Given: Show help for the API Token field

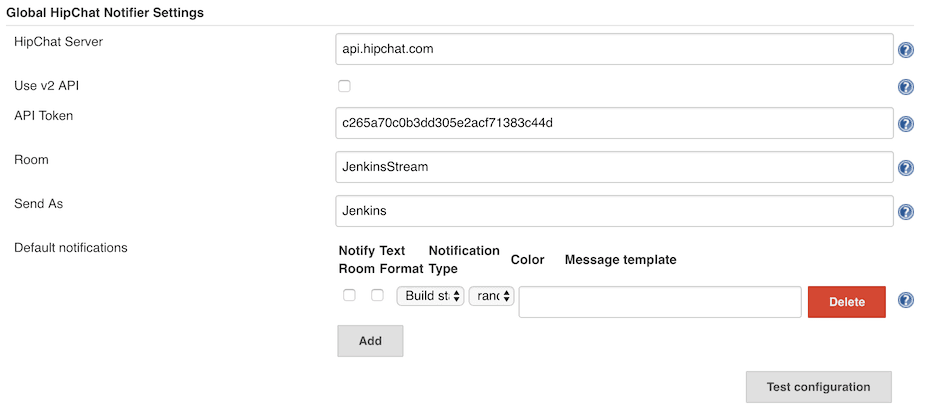Looking at the screenshot, I should 906,124.
